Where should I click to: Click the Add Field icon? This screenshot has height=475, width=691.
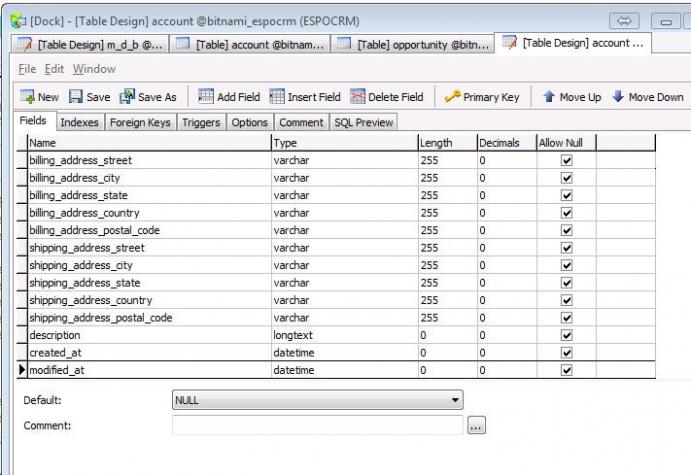pos(205,97)
